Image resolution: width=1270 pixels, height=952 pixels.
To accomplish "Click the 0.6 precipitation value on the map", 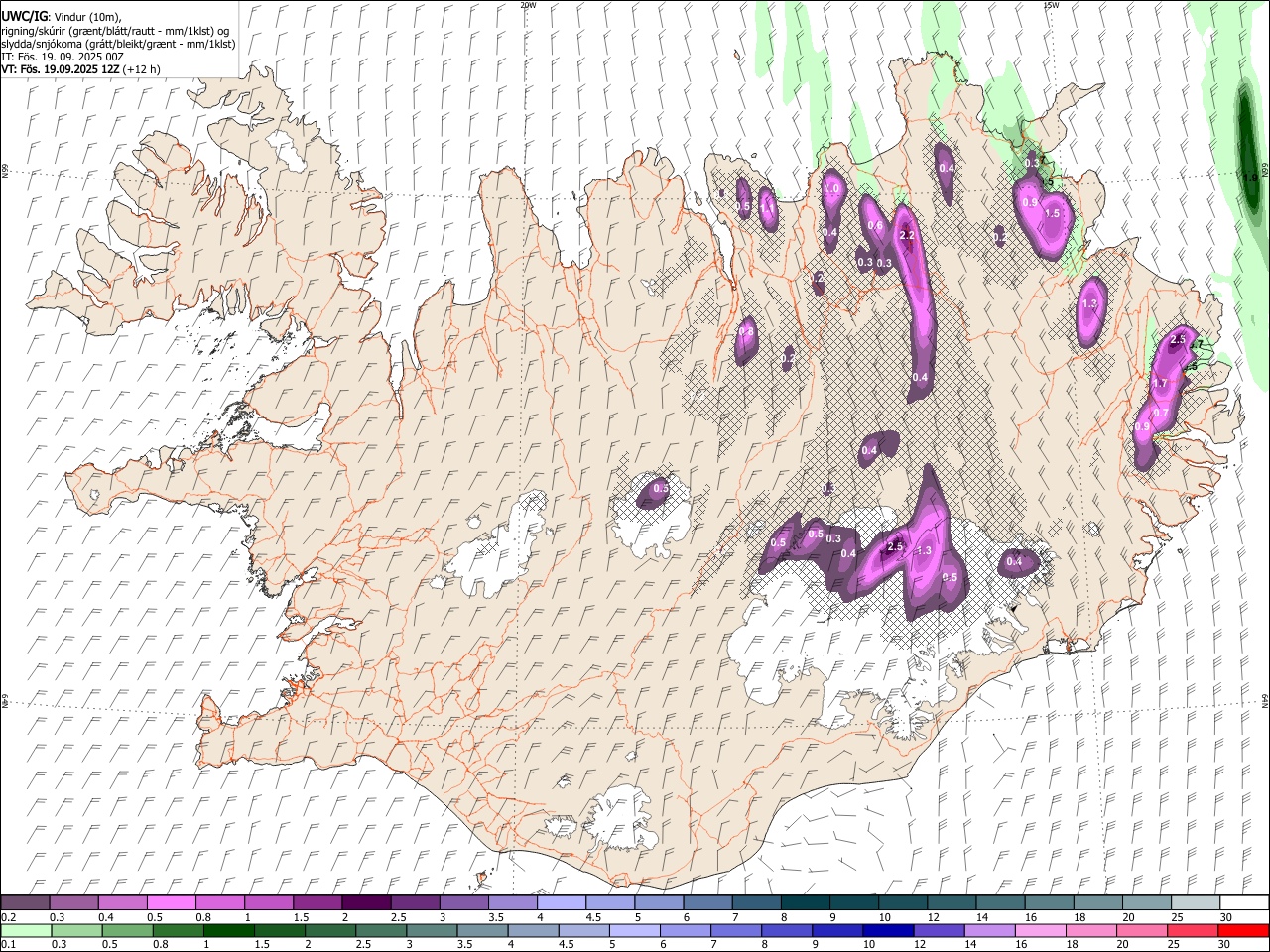I will (875, 225).
